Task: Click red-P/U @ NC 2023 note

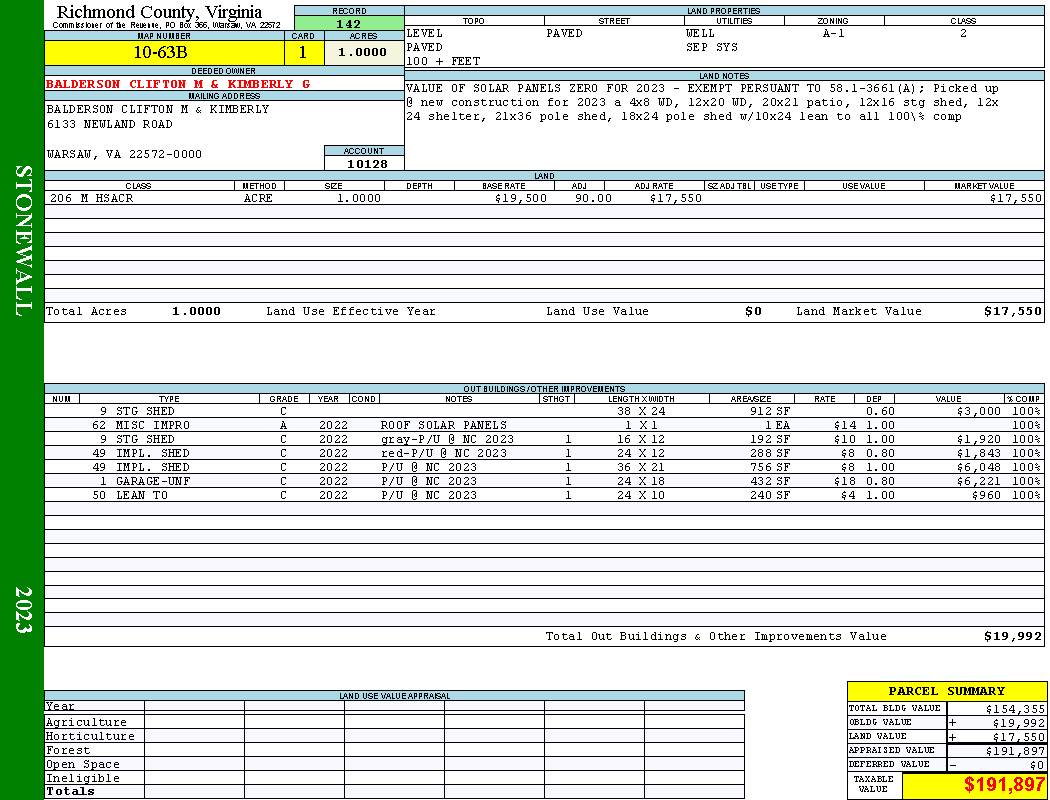Action: coord(443,453)
